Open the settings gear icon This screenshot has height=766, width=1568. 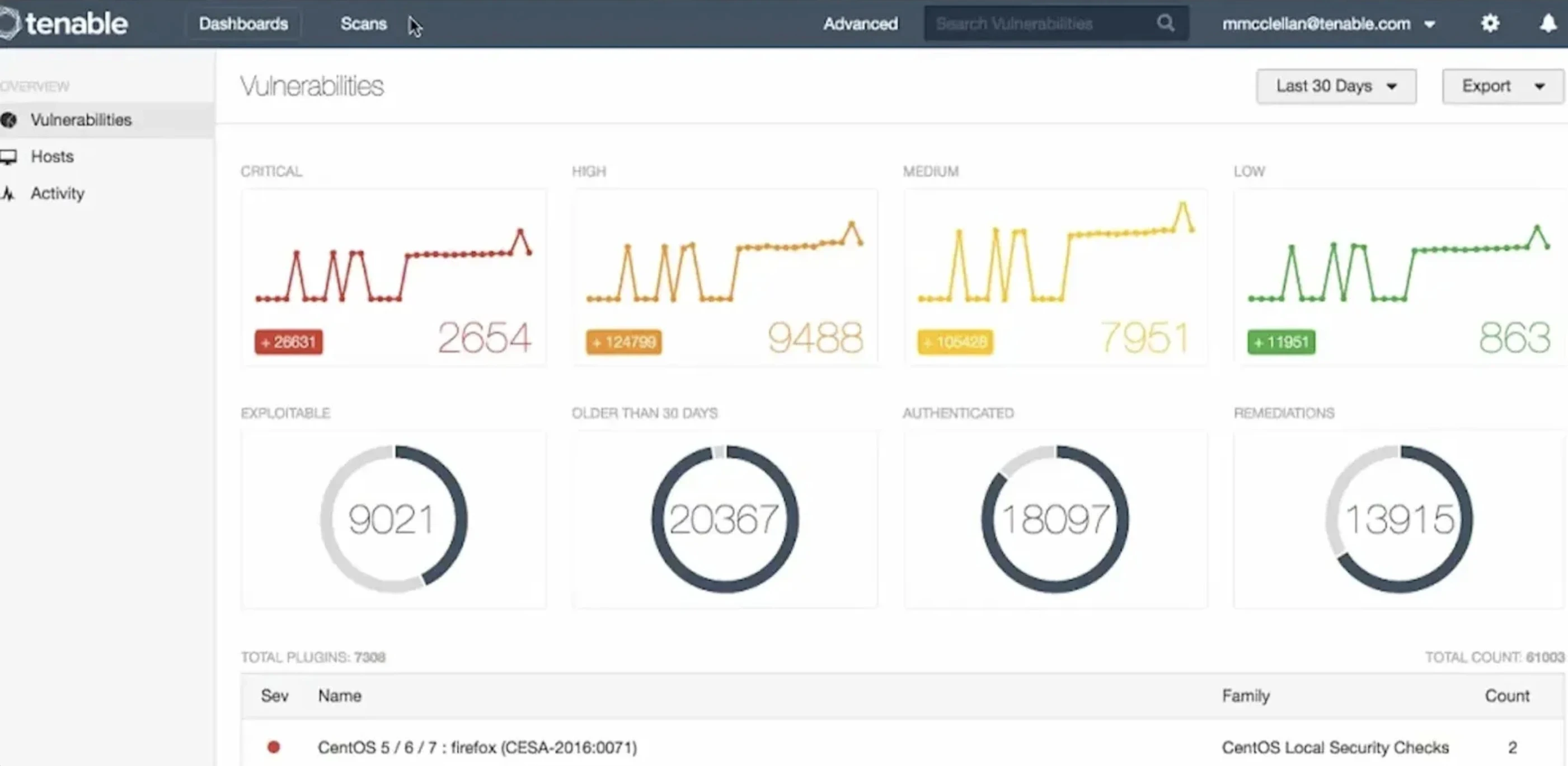point(1490,23)
